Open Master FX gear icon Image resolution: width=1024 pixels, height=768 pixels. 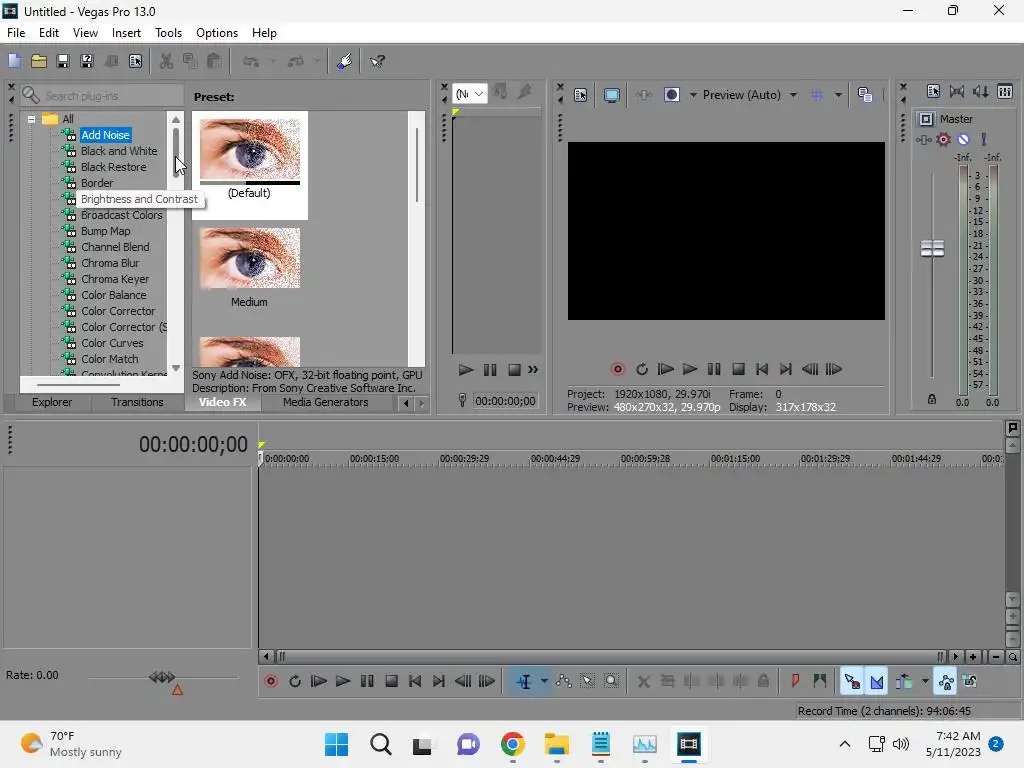943,139
